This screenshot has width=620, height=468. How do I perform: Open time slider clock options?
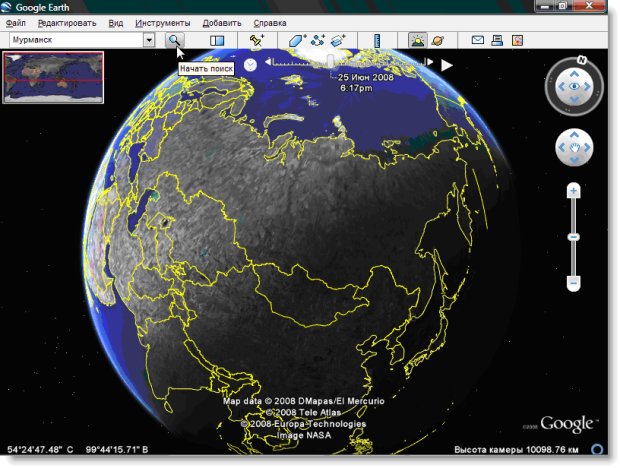[250, 64]
